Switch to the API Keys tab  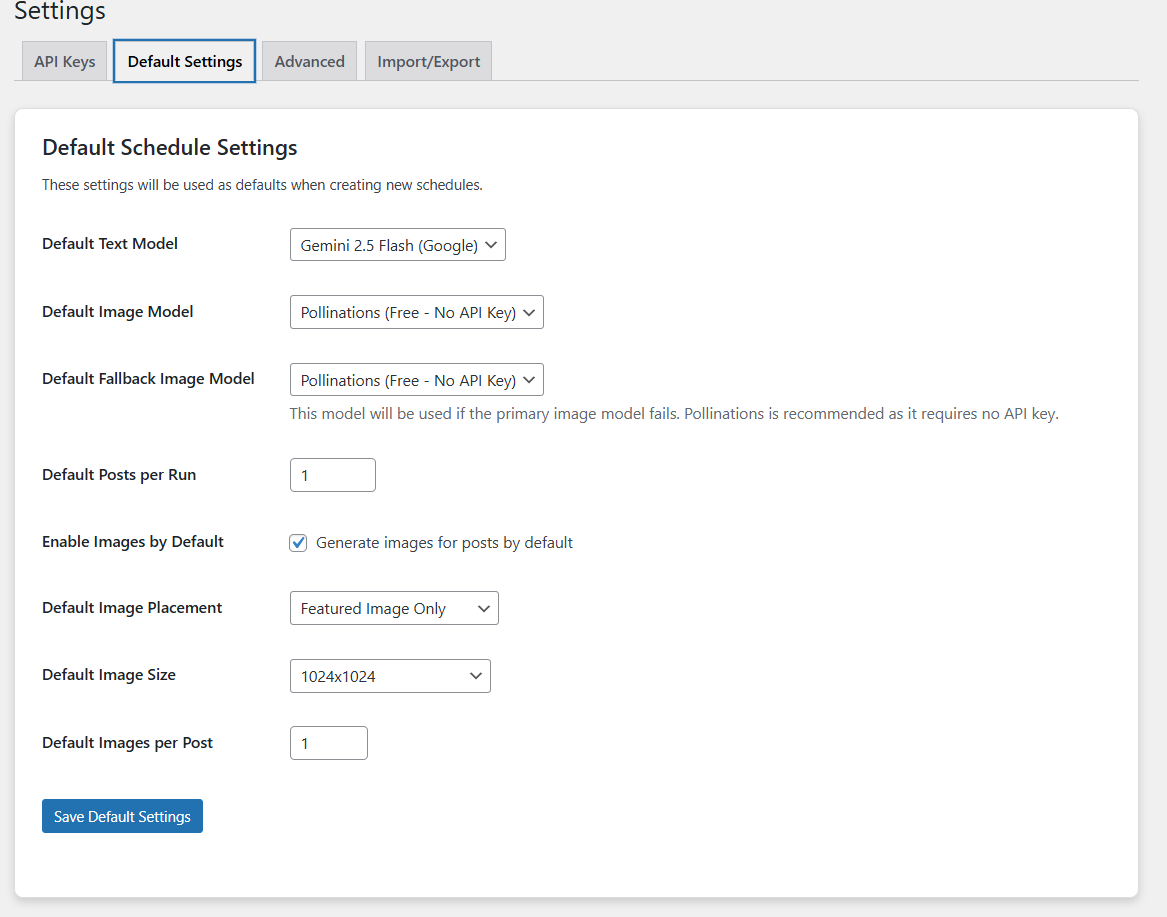click(x=65, y=61)
